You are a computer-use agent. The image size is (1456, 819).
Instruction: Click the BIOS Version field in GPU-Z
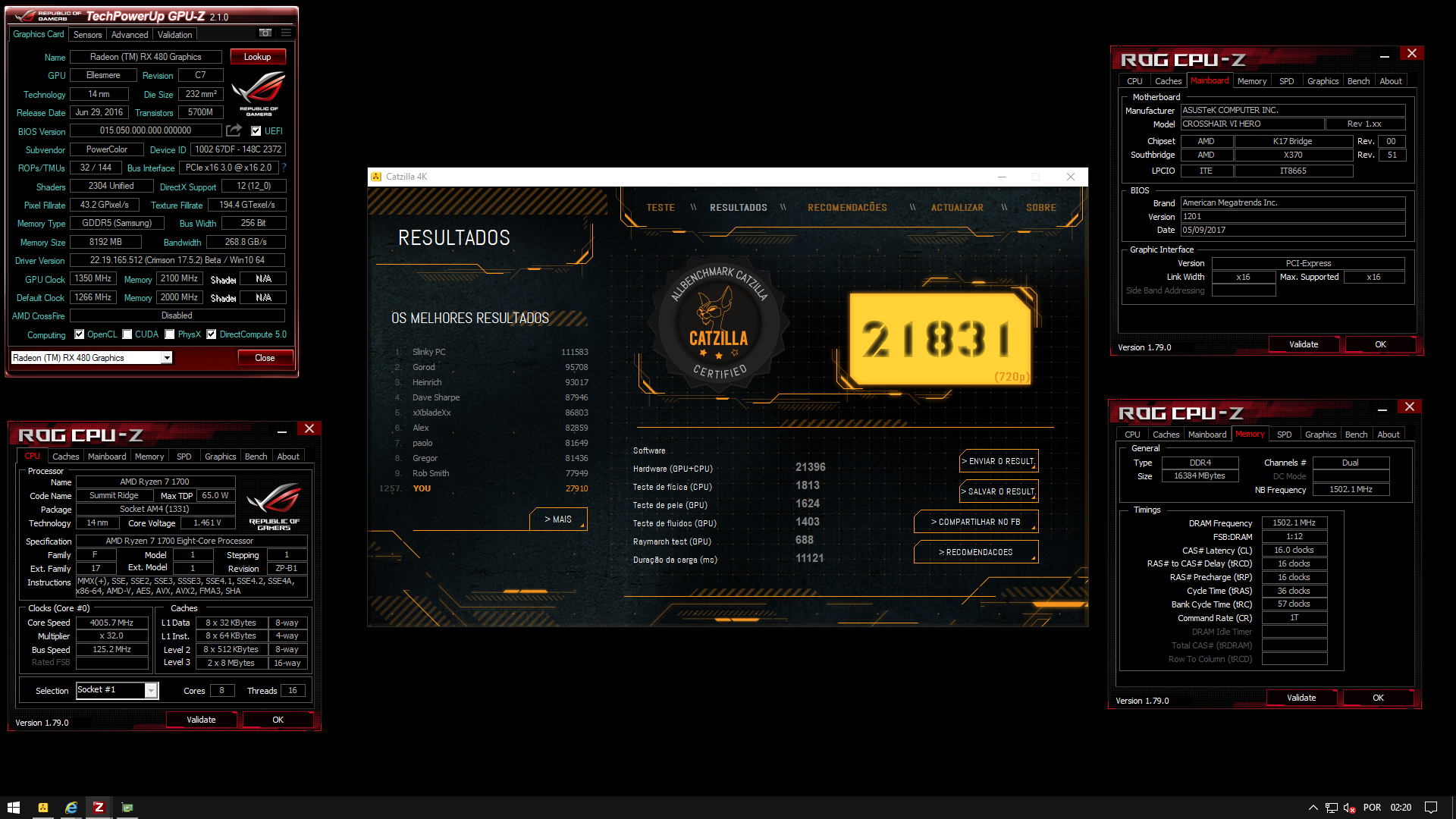[146, 130]
